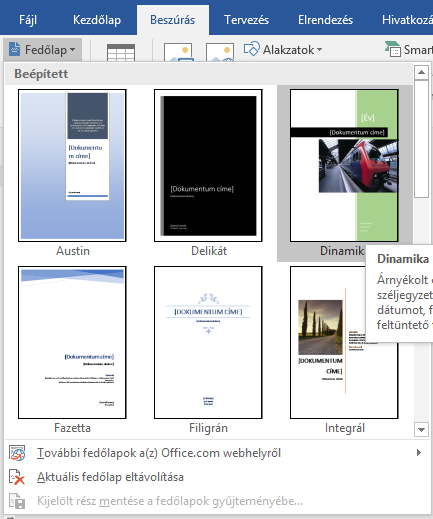
Task: Click the remove cover page icon
Action: 17,477
